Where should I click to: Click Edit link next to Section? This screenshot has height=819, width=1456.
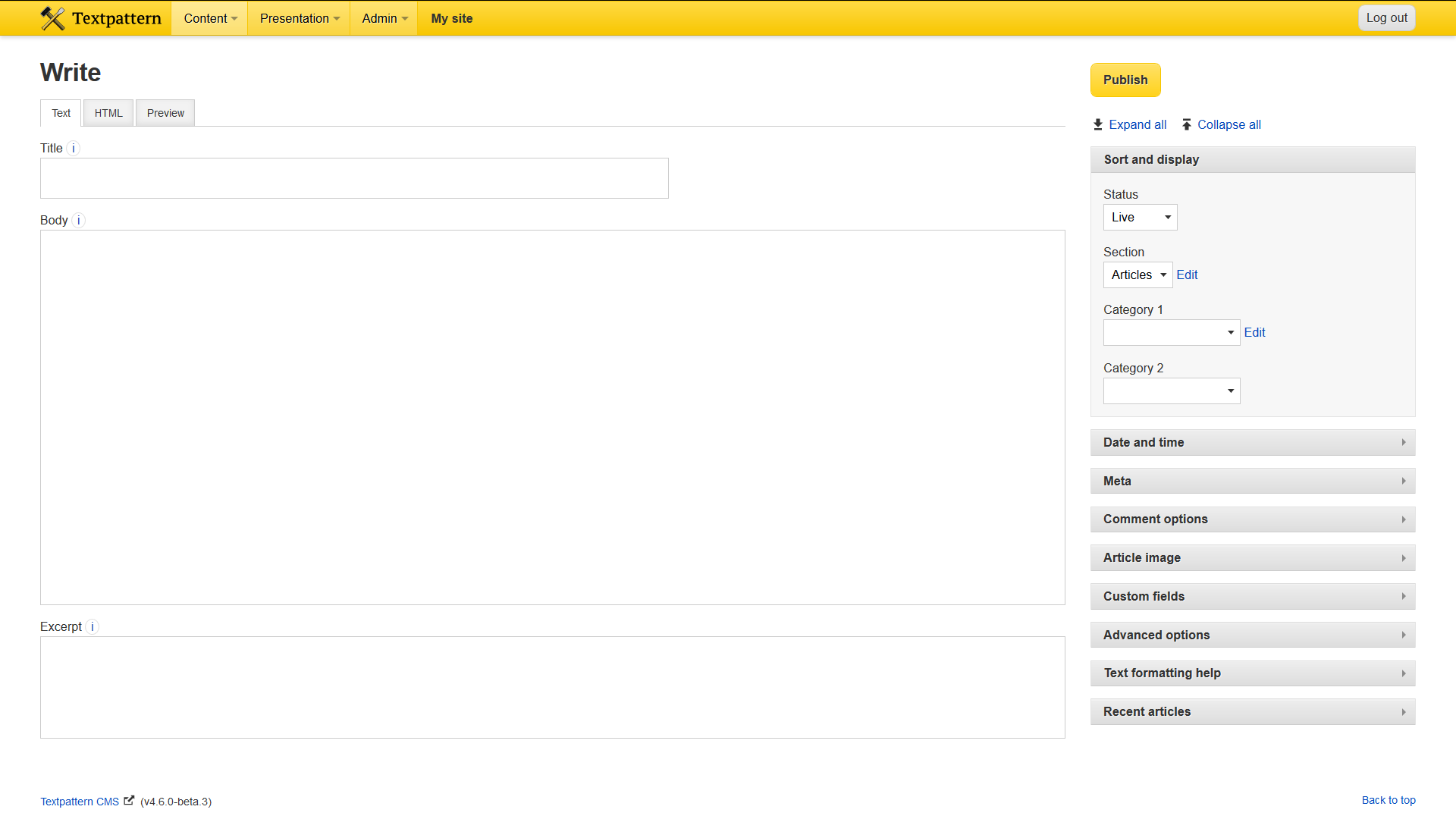point(1187,275)
